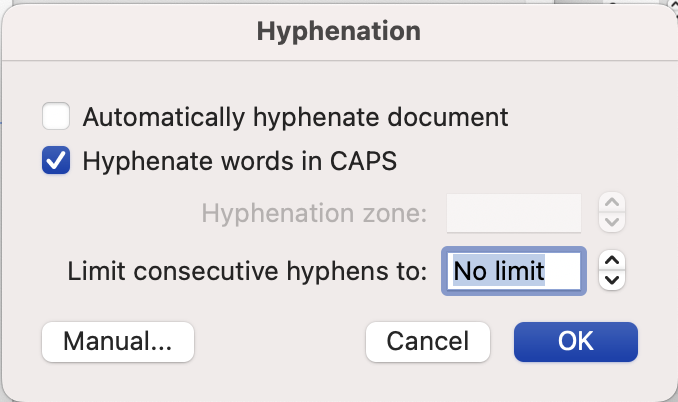This screenshot has height=402, width=678.
Task: Click the empty box left of Automatically hyphenate
Action: 56,117
